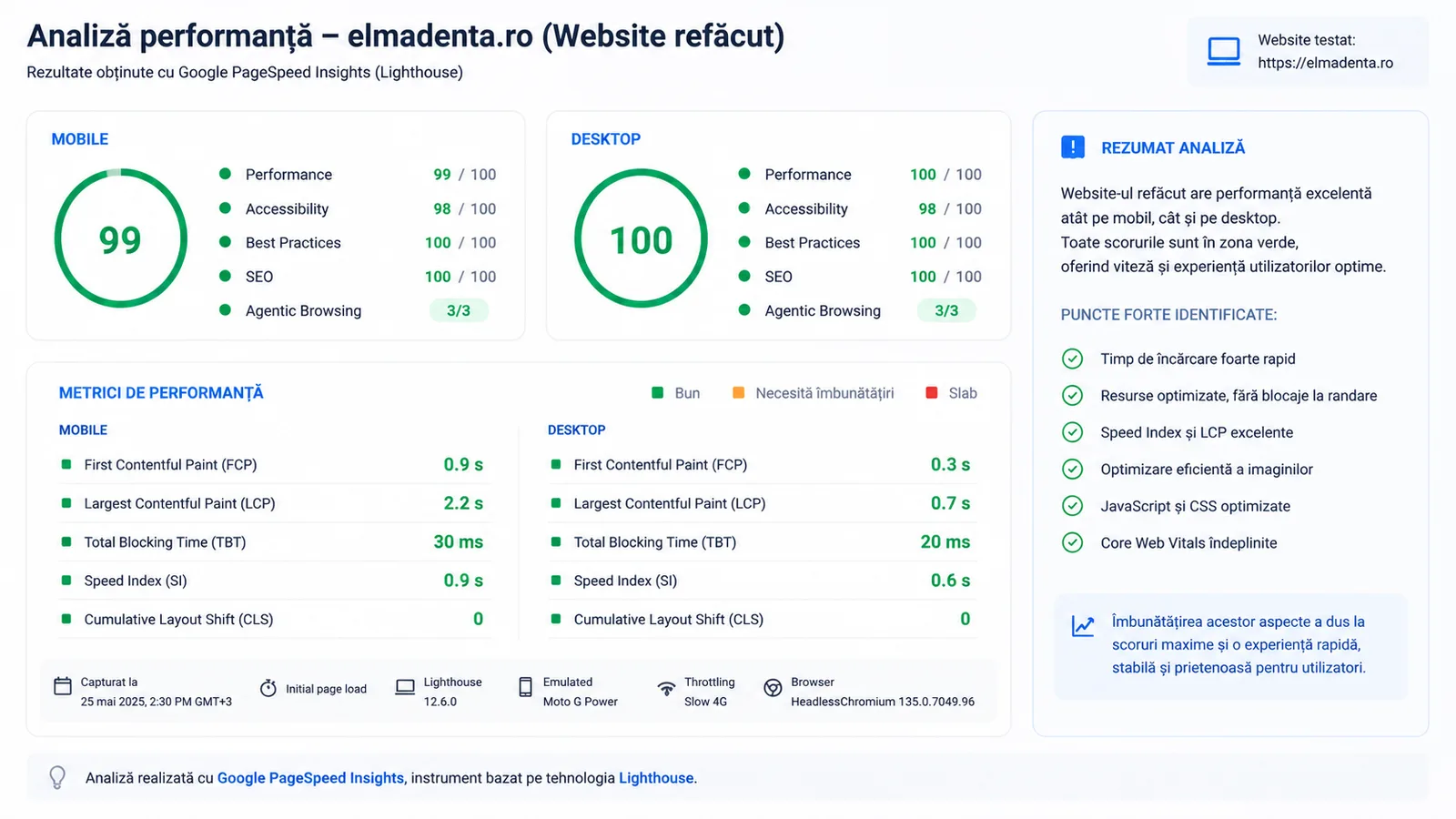Viewport: 1456px width, 819px height.
Task: Click the check icon for Timp de încărcare foarte rapid
Action: coord(1073,359)
